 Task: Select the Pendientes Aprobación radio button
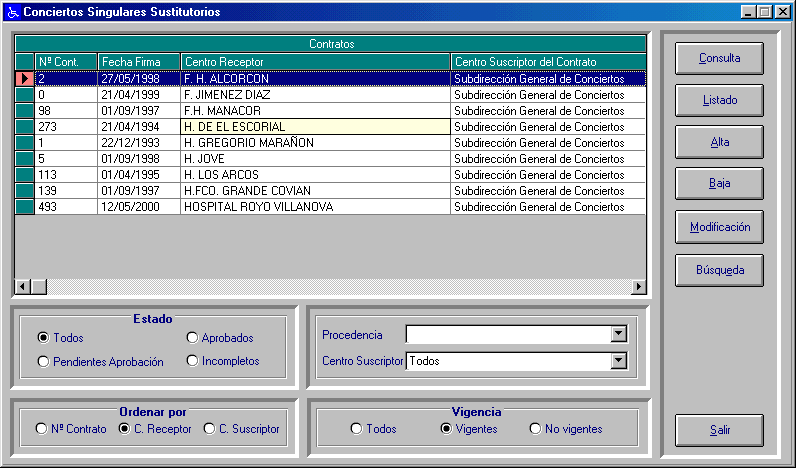tap(43, 362)
